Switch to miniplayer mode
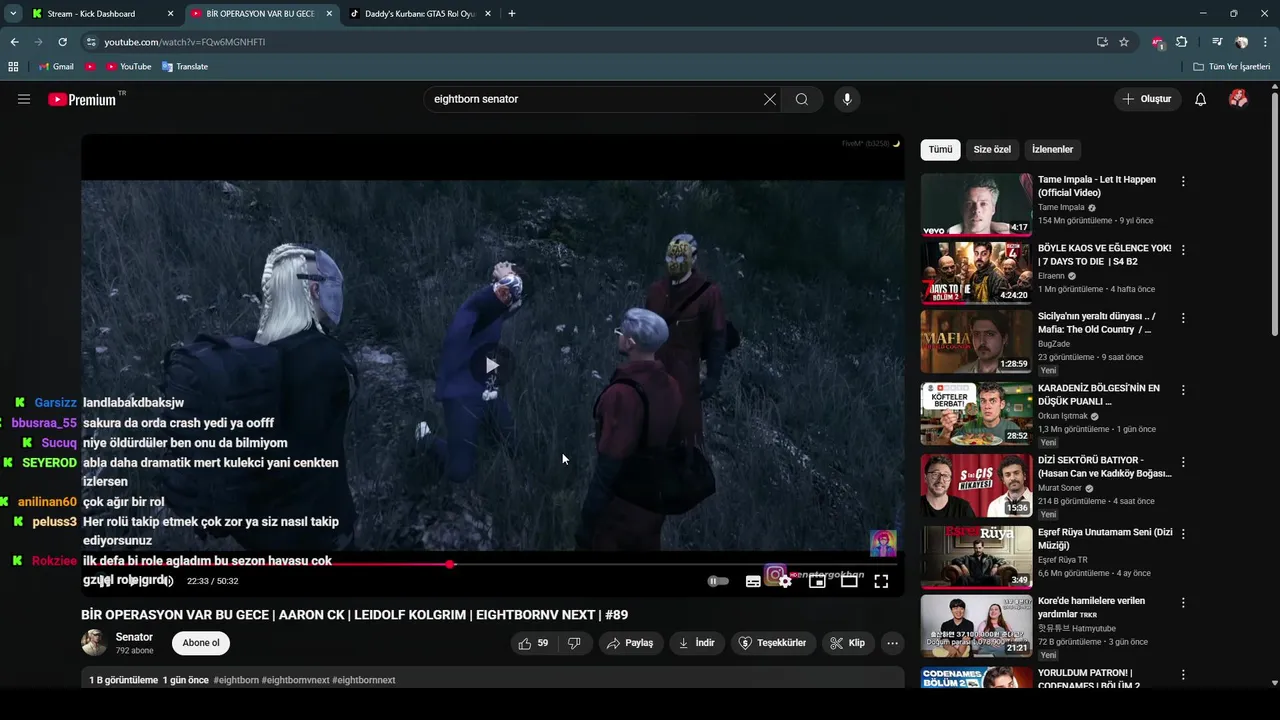 point(817,581)
